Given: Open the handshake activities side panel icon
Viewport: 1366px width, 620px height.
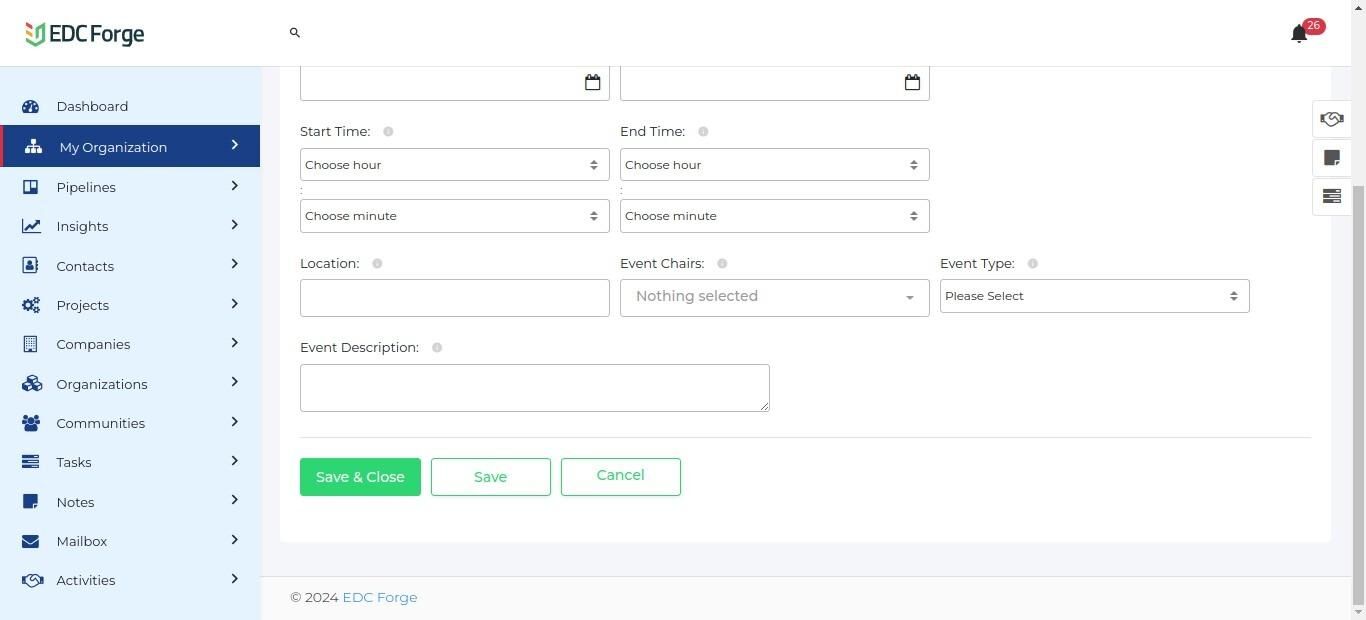Looking at the screenshot, I should [x=1331, y=119].
